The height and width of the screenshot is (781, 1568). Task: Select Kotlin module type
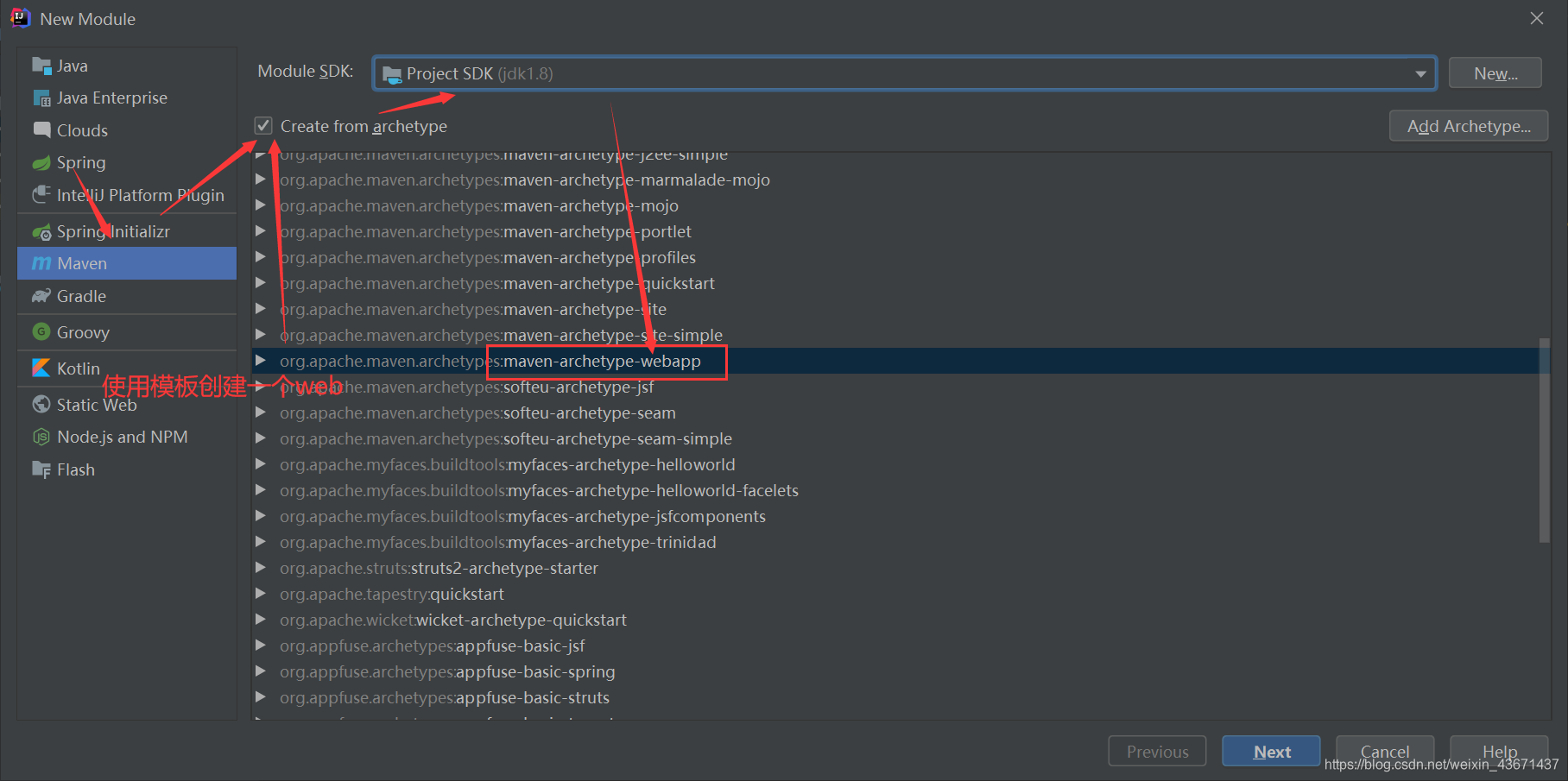[x=127, y=368]
